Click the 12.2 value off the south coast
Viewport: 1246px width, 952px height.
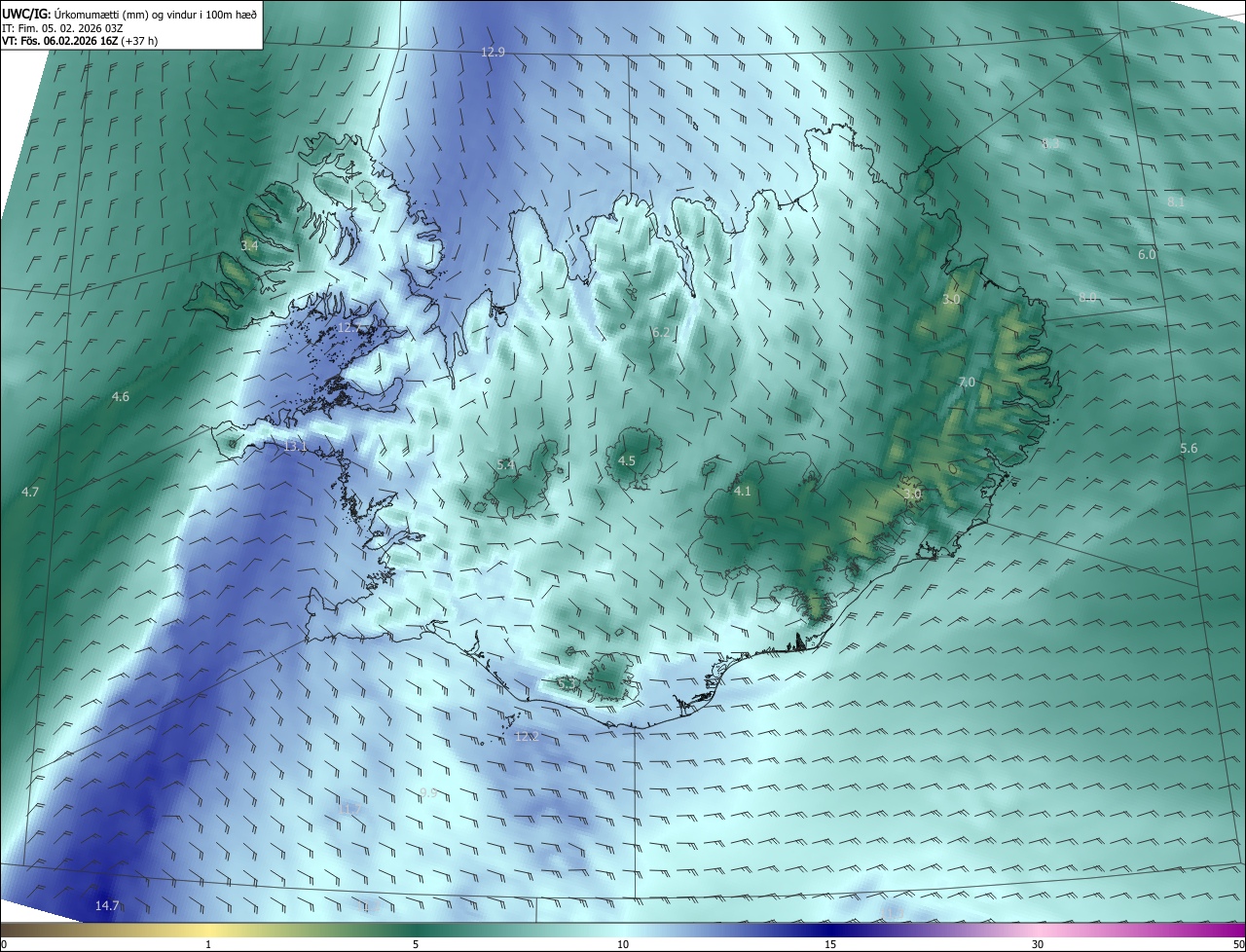527,736
